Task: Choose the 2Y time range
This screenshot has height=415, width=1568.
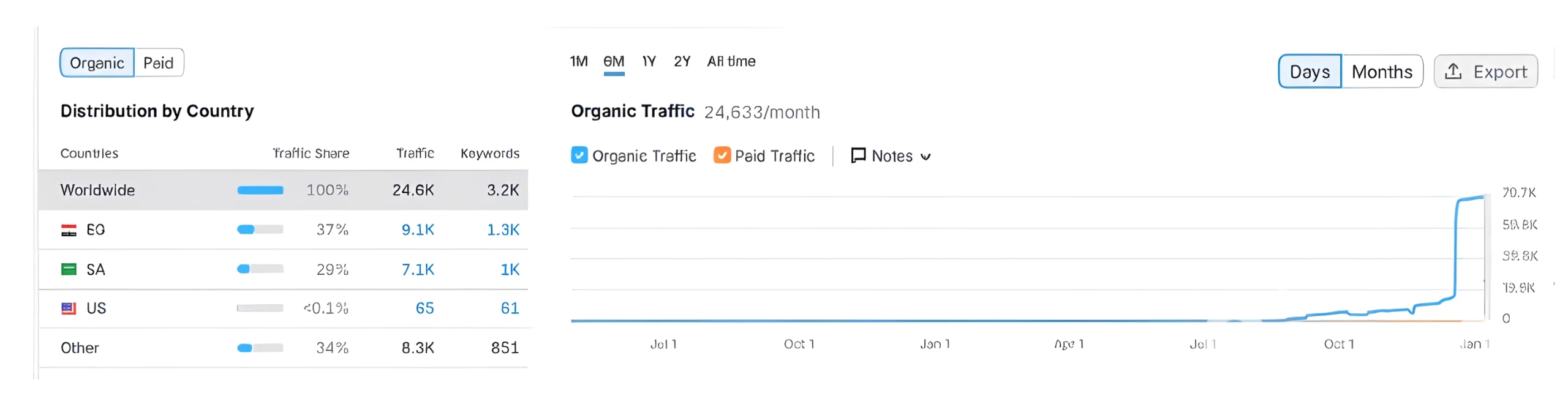Action: 682,61
